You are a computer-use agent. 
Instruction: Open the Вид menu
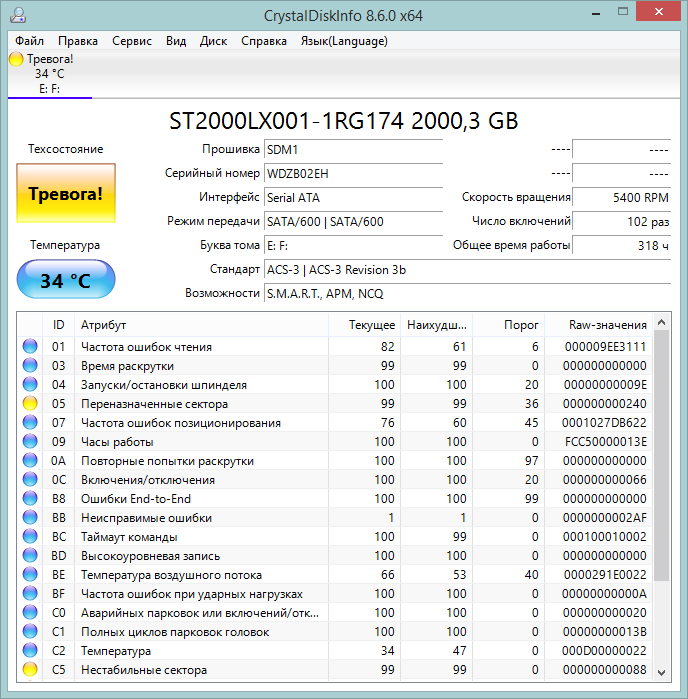coord(176,41)
